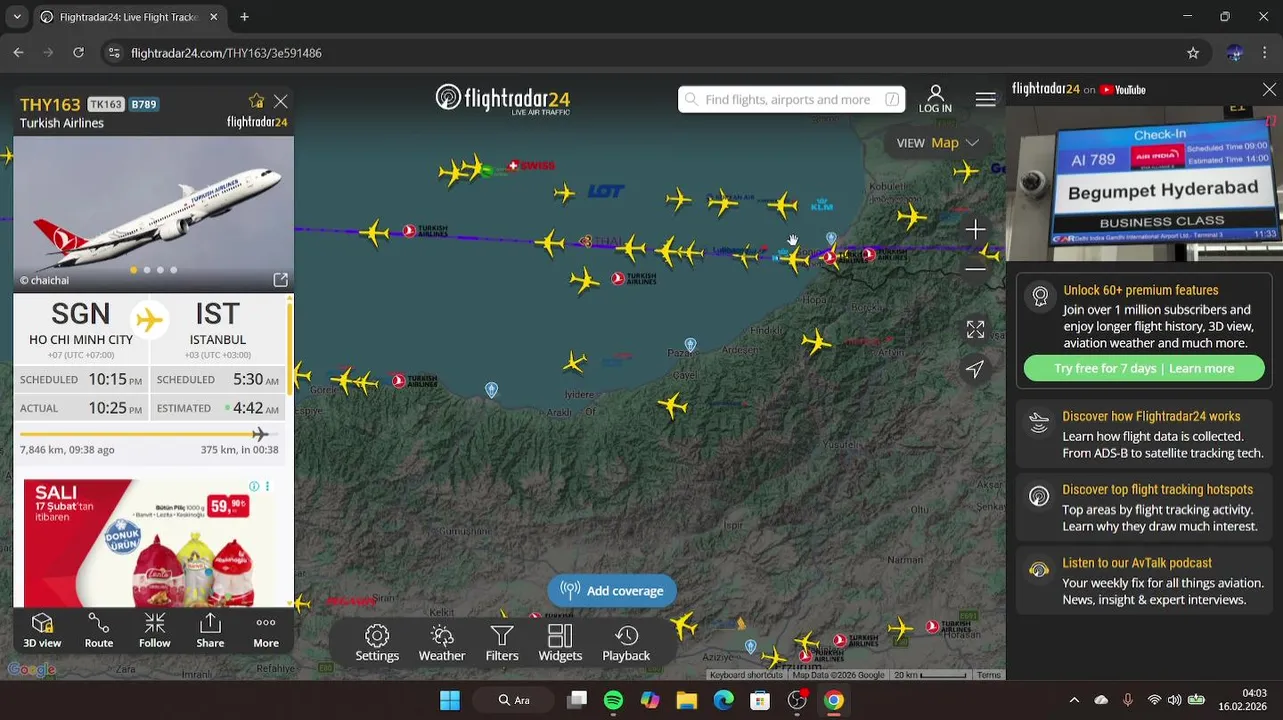Open the hamburger main menu
Image resolution: width=1283 pixels, height=720 pixels.
click(985, 99)
